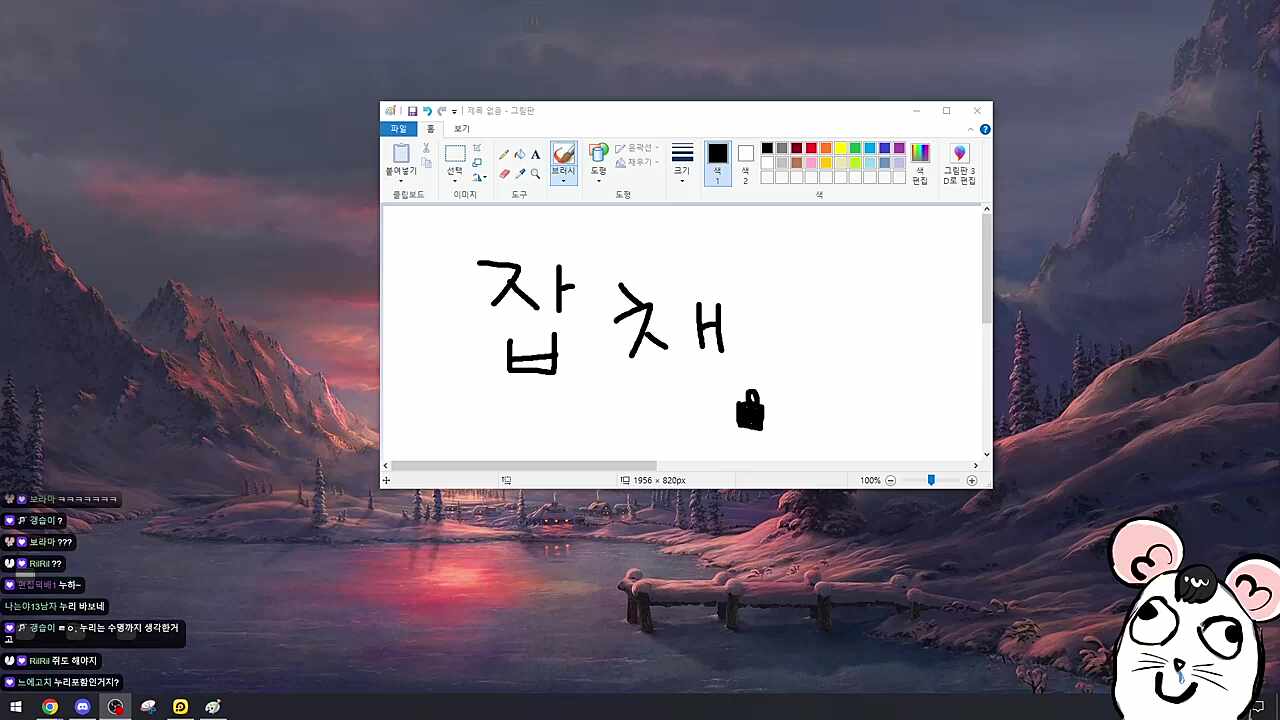Screen dimensions: 1280x720
Task: Open the File (파일) menu
Action: tap(399, 129)
